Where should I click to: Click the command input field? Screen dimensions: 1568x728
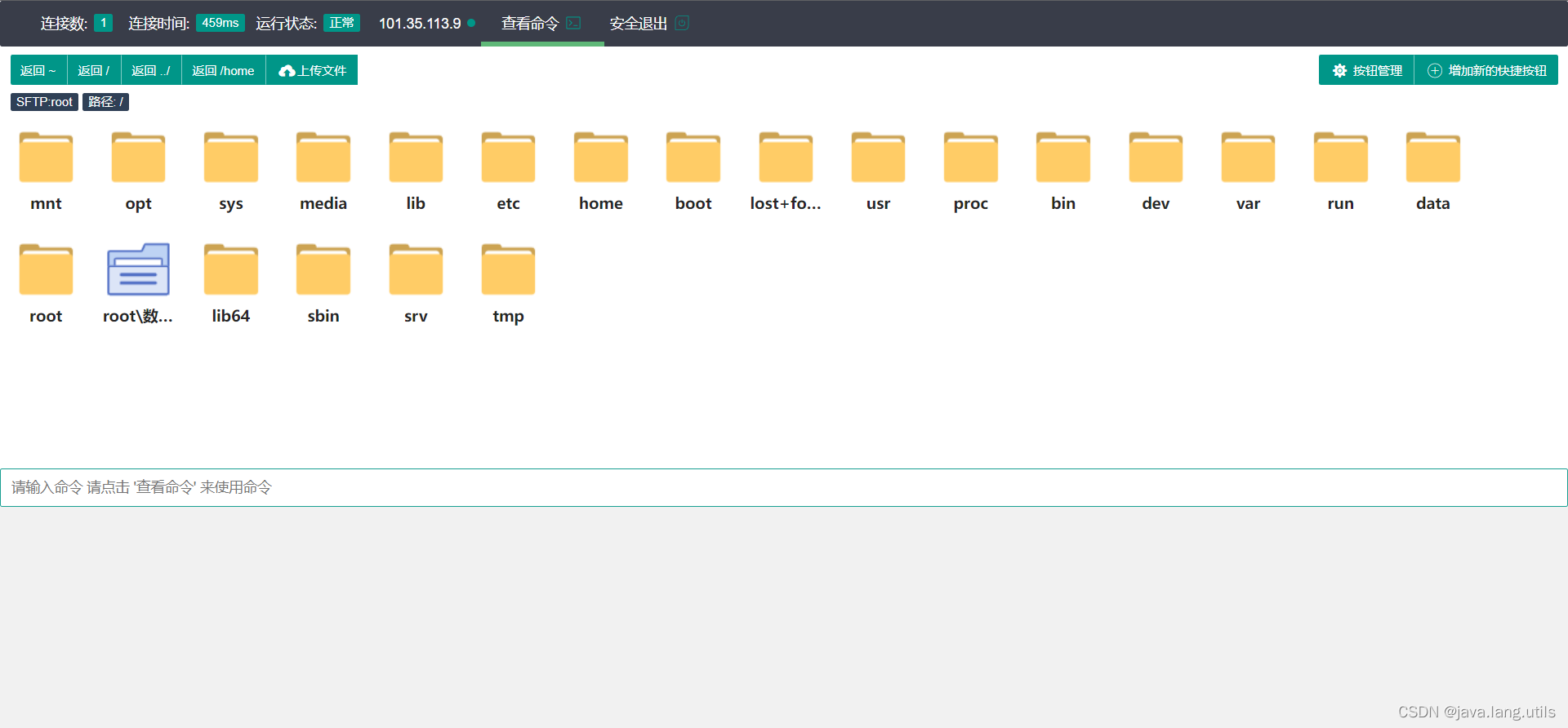(784, 487)
